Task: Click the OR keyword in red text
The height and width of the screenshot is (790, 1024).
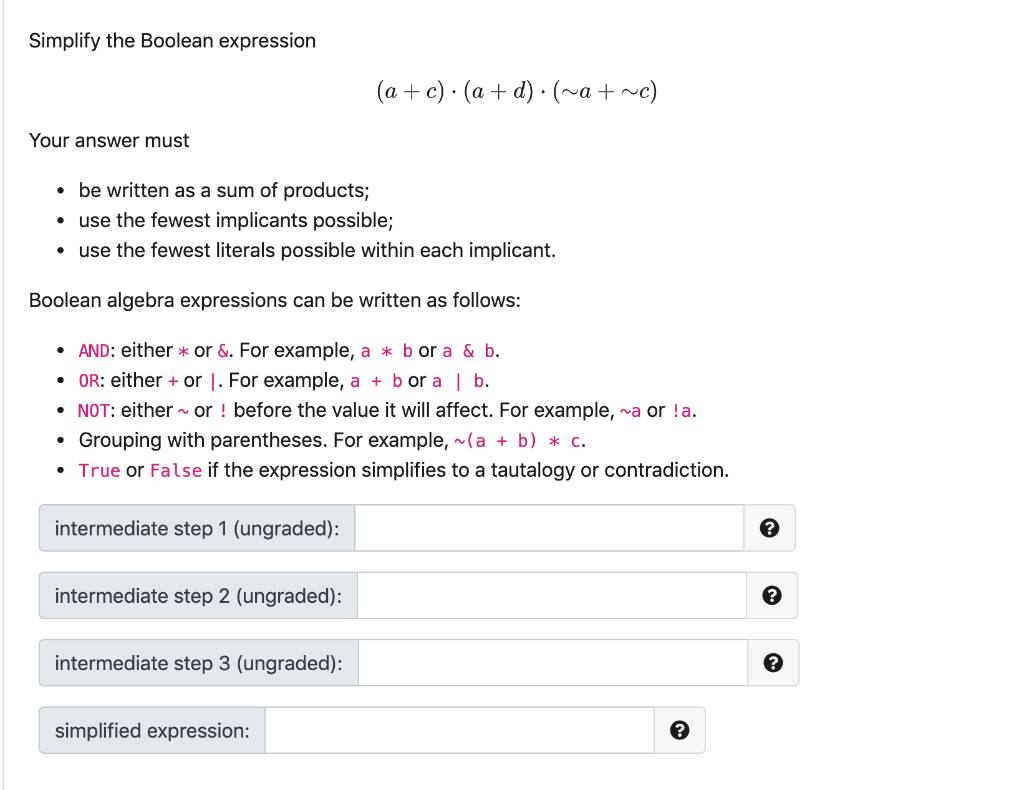Action: (x=89, y=380)
